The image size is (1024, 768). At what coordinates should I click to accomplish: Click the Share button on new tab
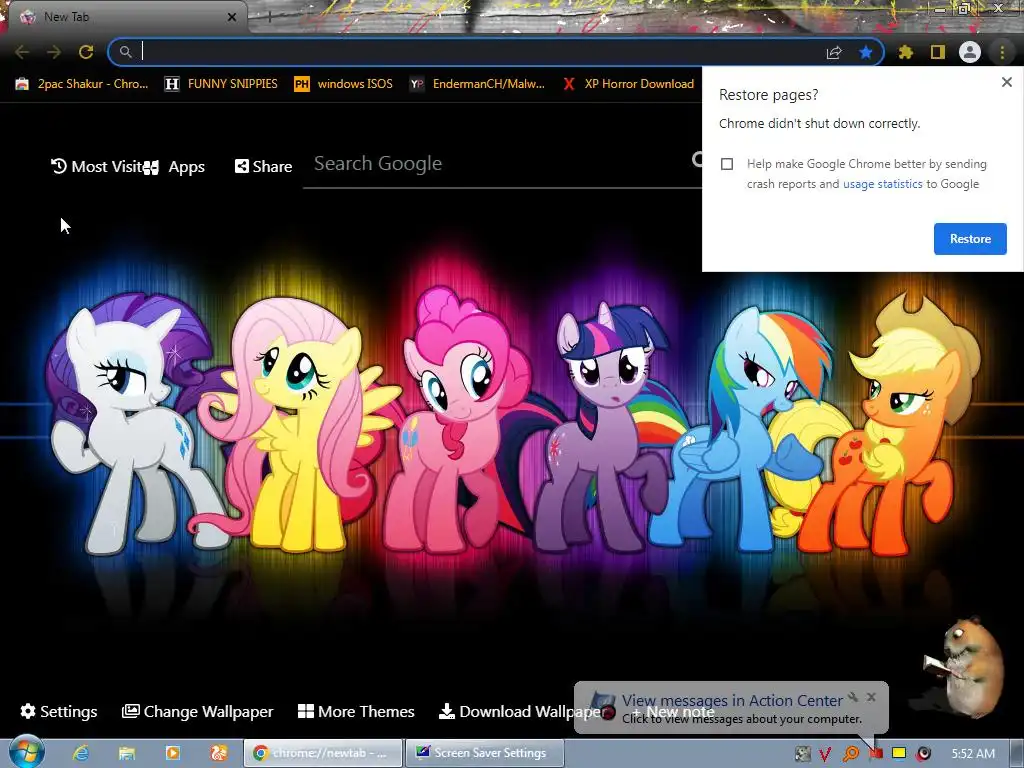pyautogui.click(x=263, y=167)
